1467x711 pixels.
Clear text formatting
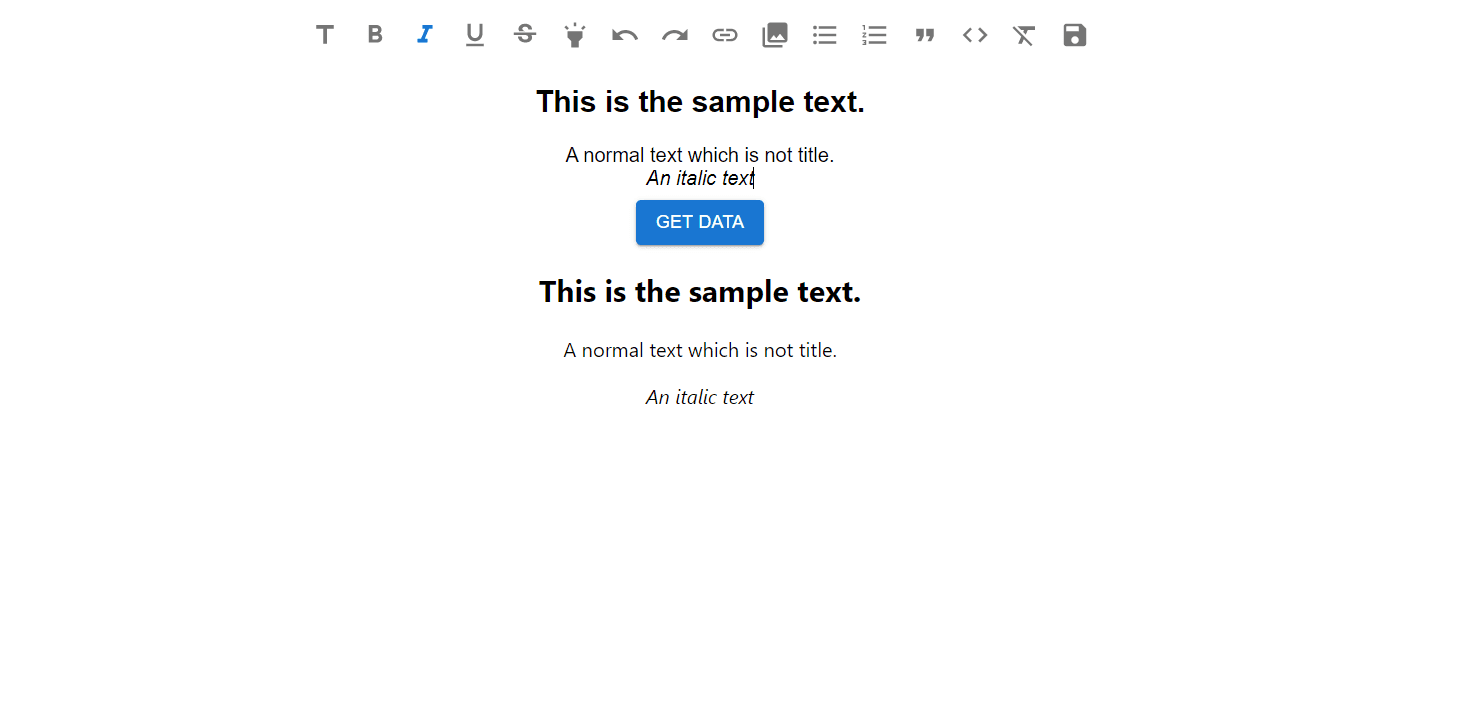point(1025,35)
